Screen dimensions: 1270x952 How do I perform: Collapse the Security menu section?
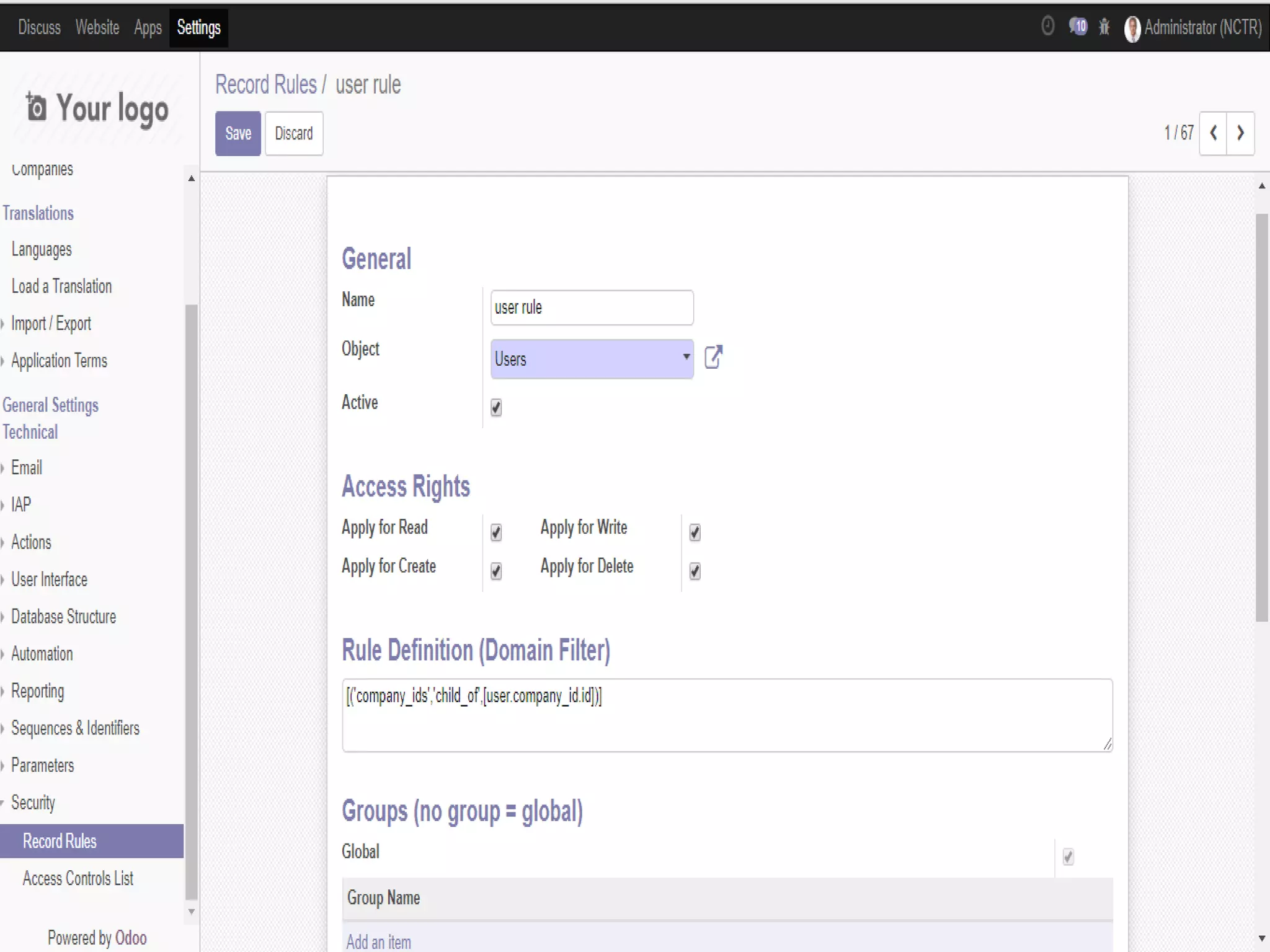(33, 803)
